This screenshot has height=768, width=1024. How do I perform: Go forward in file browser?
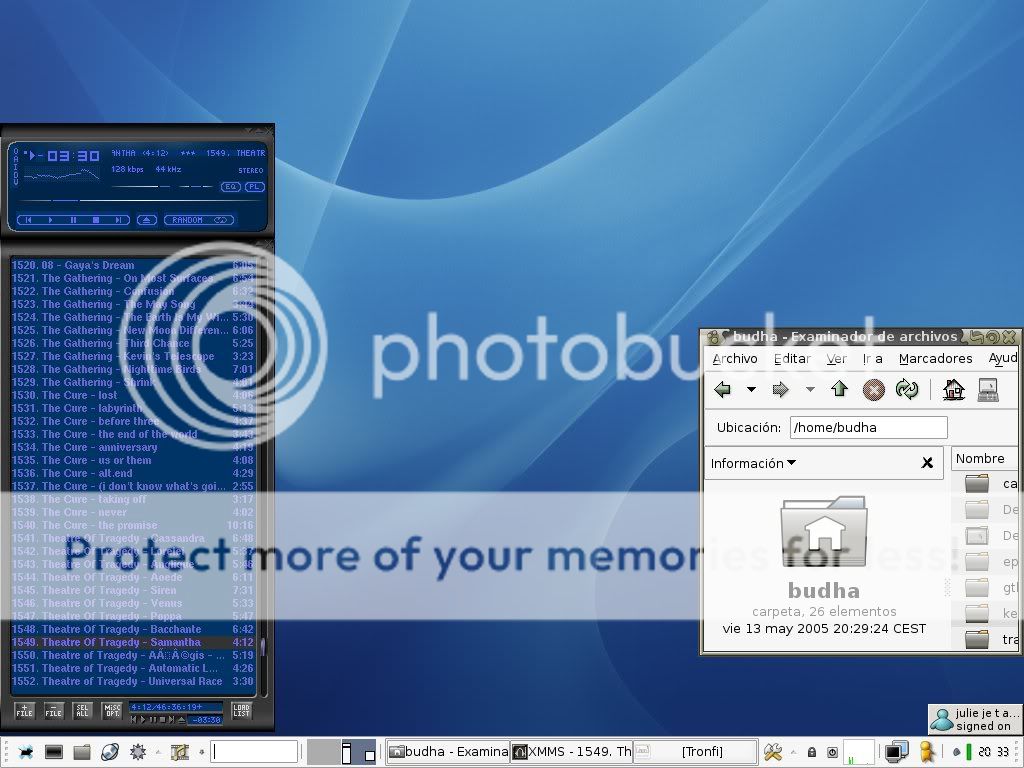tap(780, 390)
